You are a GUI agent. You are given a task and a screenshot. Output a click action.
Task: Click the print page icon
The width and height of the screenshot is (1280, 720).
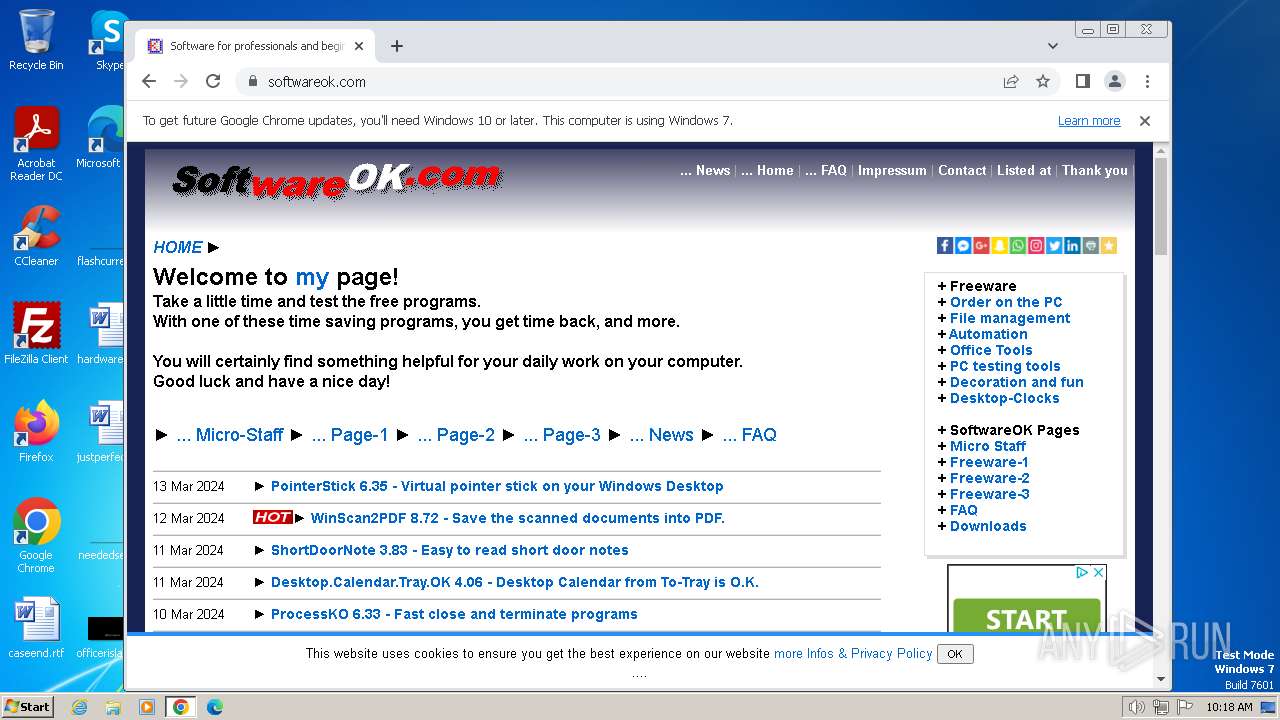[x=1090, y=246]
